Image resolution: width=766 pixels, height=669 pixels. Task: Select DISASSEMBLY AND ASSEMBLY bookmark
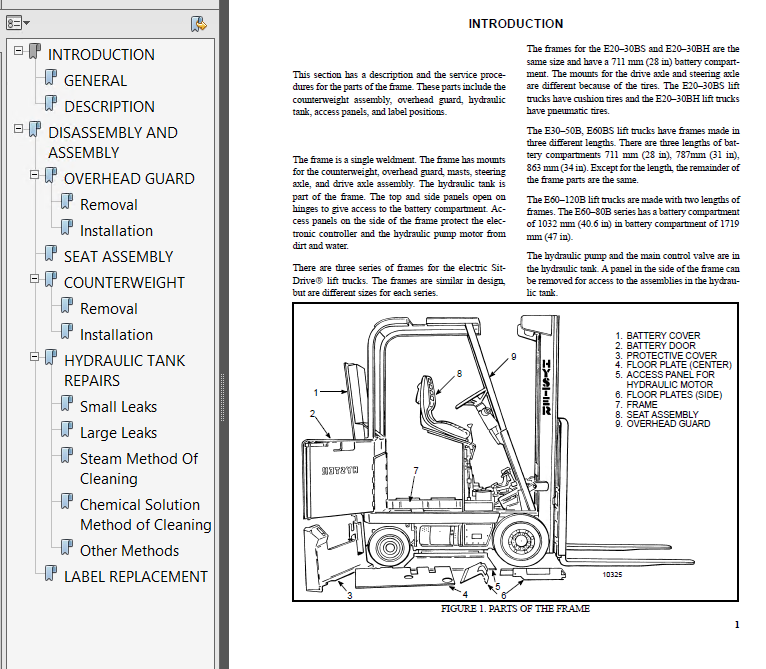tap(113, 143)
